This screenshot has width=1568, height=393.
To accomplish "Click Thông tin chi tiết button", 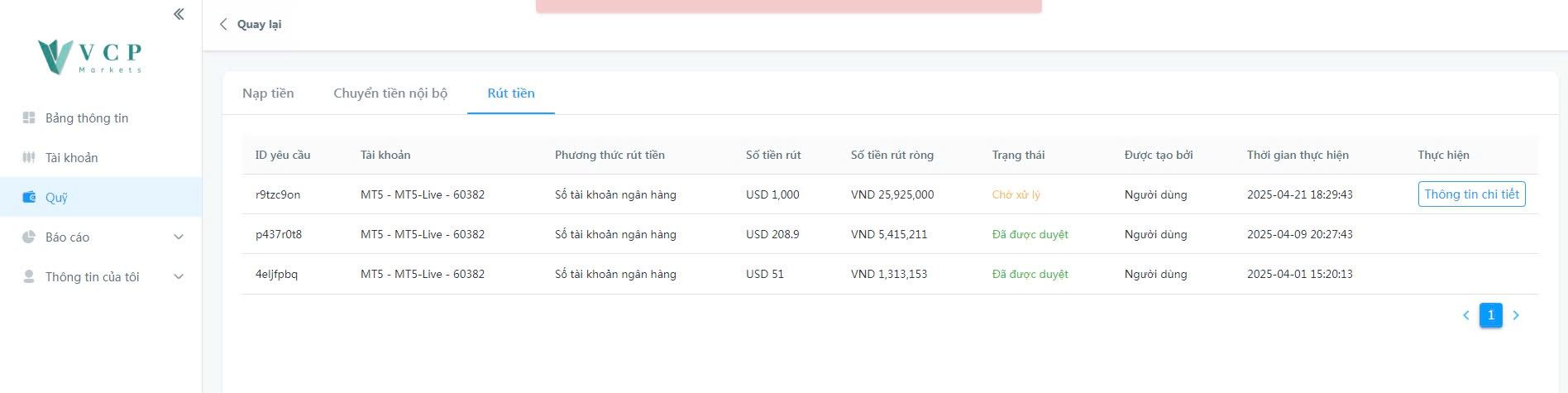I will 1471,194.
